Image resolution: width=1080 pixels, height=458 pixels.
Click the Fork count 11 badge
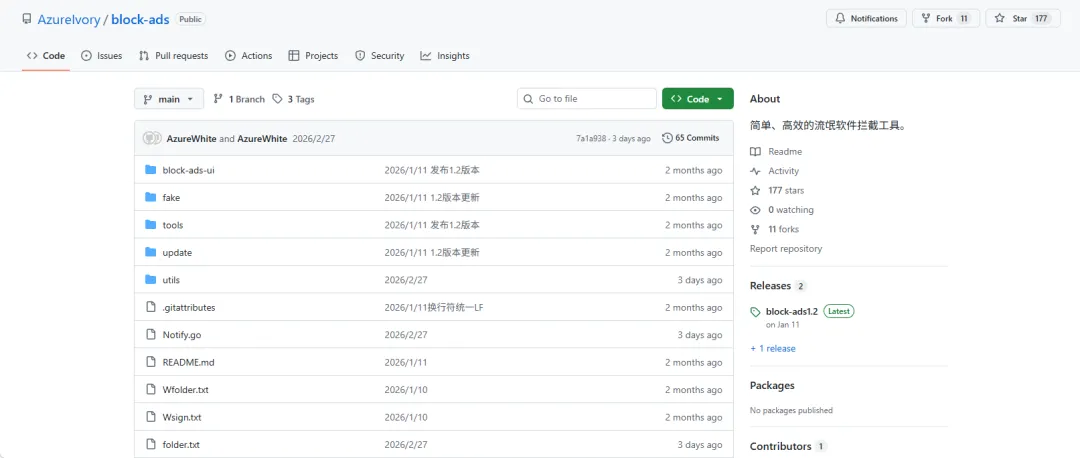click(x=964, y=19)
